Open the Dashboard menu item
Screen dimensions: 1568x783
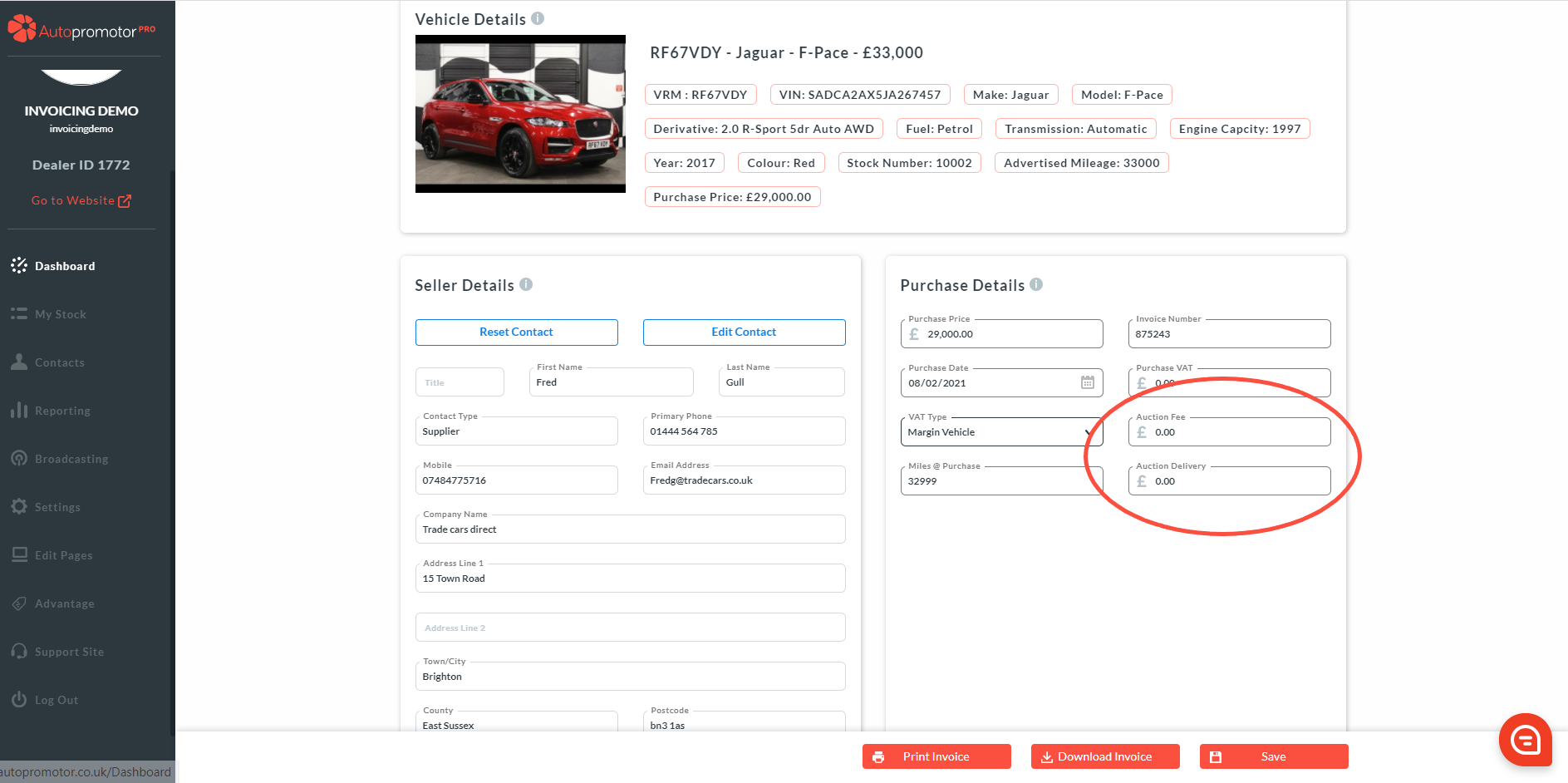65,266
